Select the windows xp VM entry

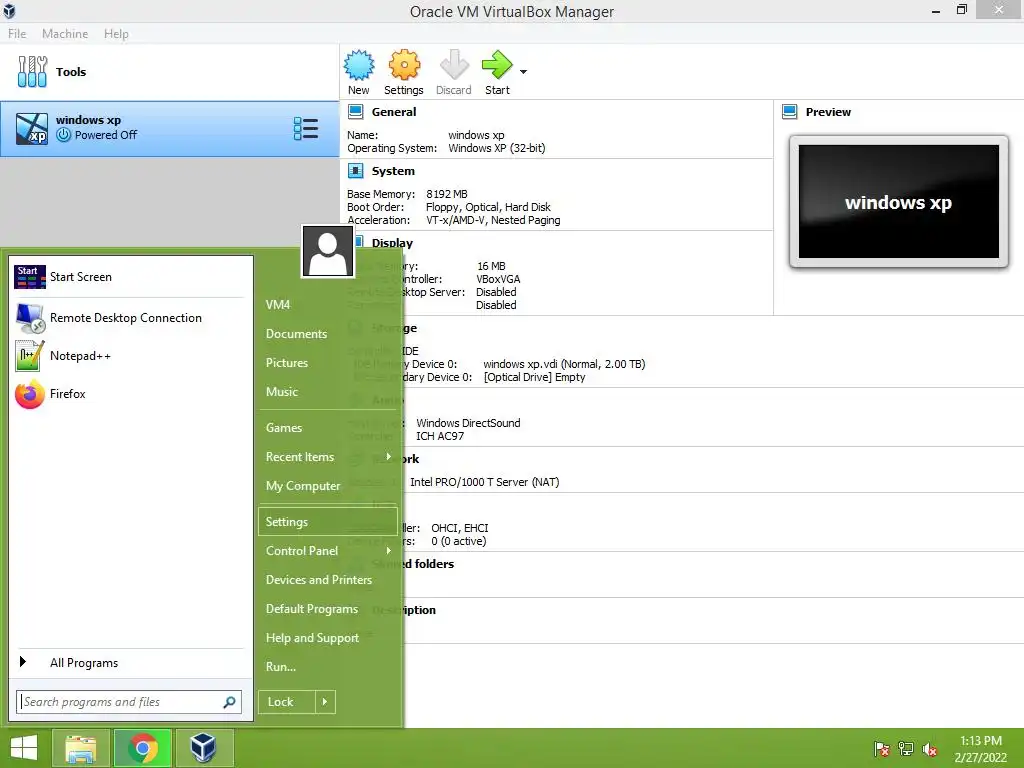(x=169, y=129)
